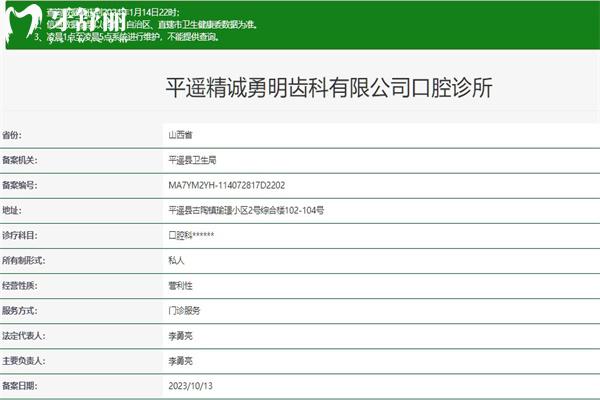Click the value 山西省
The width and height of the screenshot is (600, 400).
point(180,135)
